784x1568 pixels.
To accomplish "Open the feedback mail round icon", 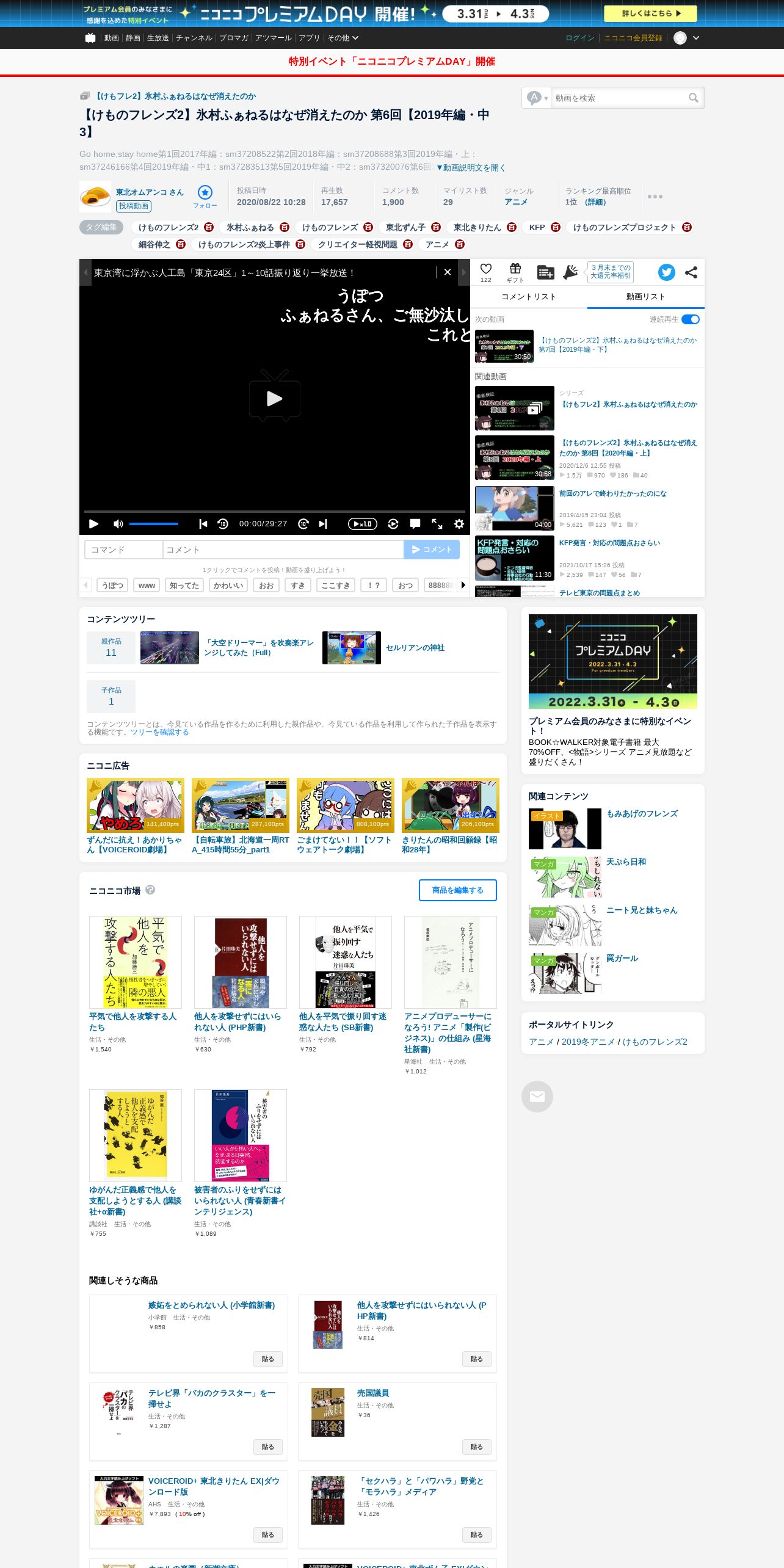I will coord(537,1097).
